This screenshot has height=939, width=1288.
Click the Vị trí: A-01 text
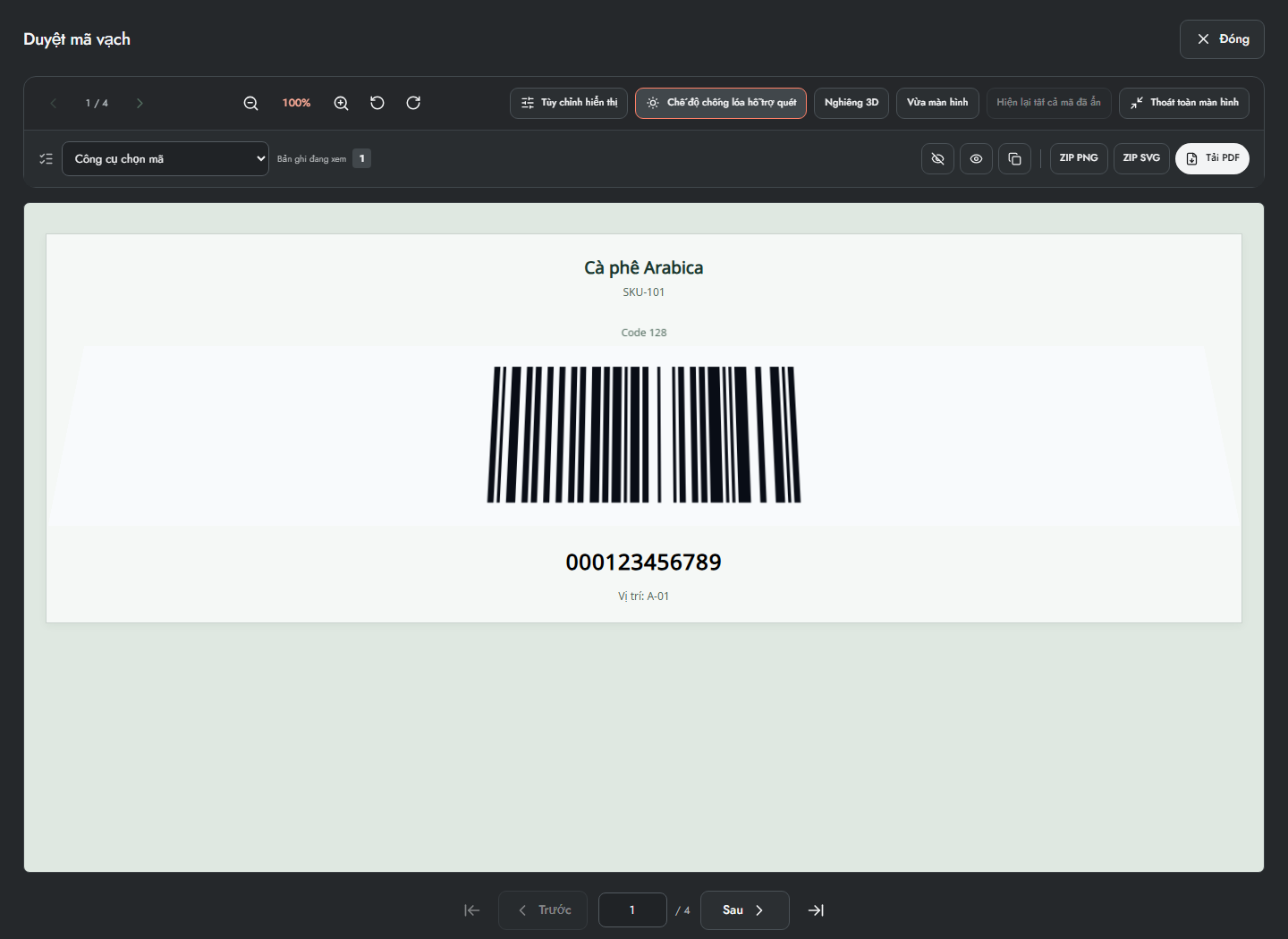click(x=644, y=596)
